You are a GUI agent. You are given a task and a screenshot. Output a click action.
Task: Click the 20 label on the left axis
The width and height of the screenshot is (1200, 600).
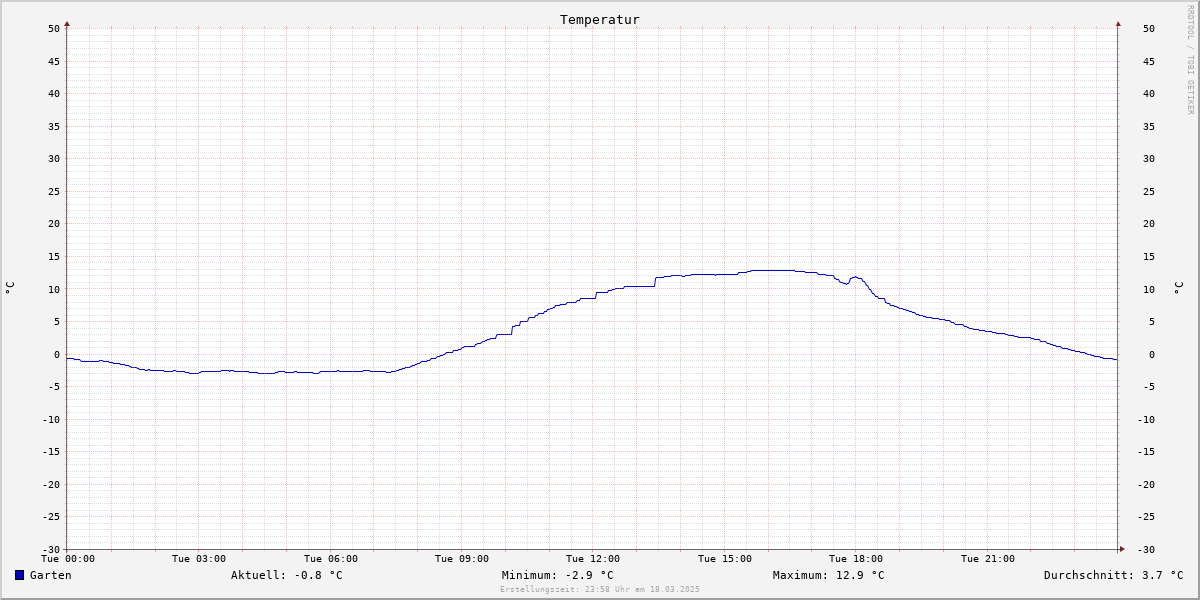54,224
